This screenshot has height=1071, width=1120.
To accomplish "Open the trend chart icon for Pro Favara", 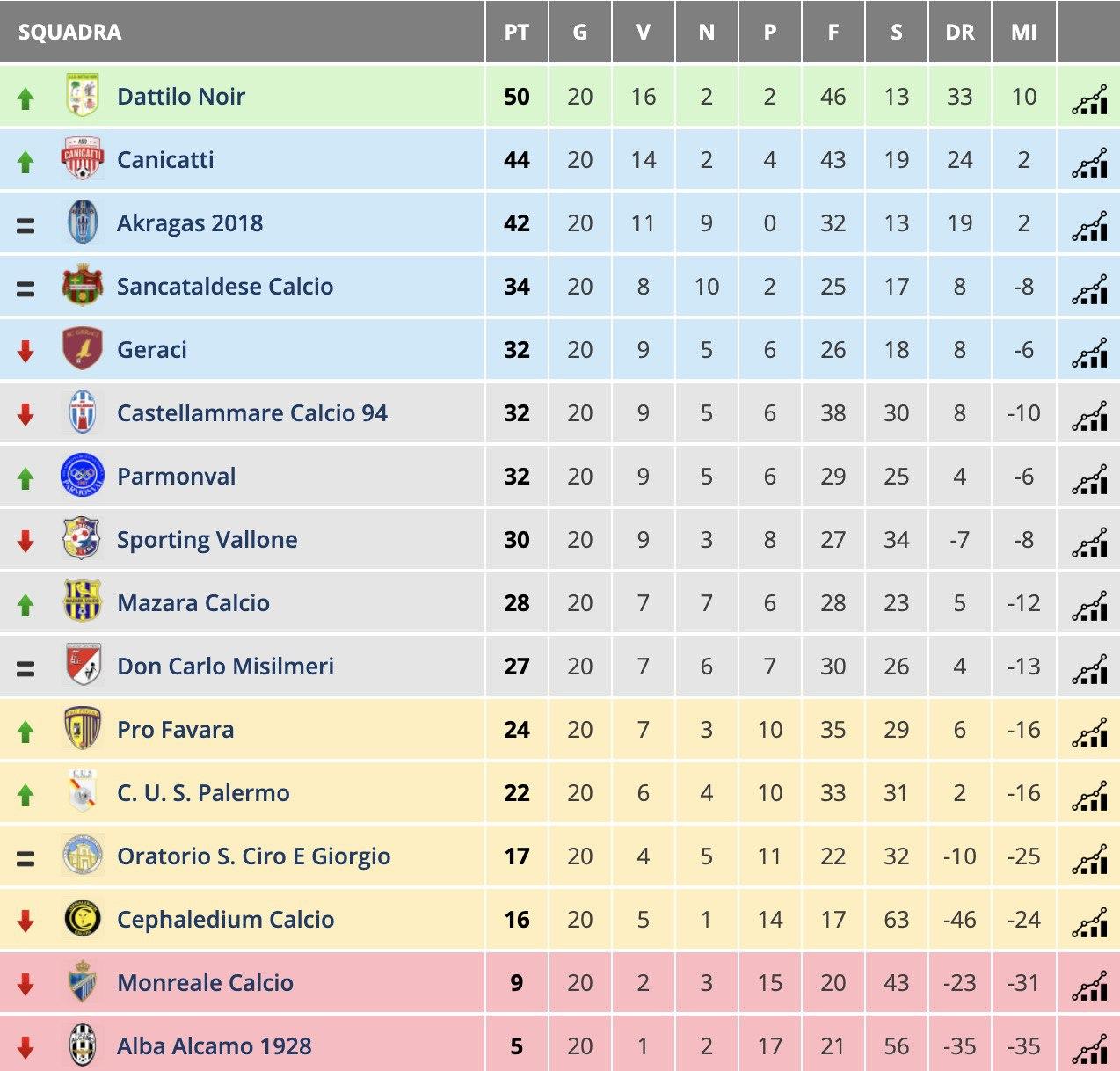I will point(1089,733).
